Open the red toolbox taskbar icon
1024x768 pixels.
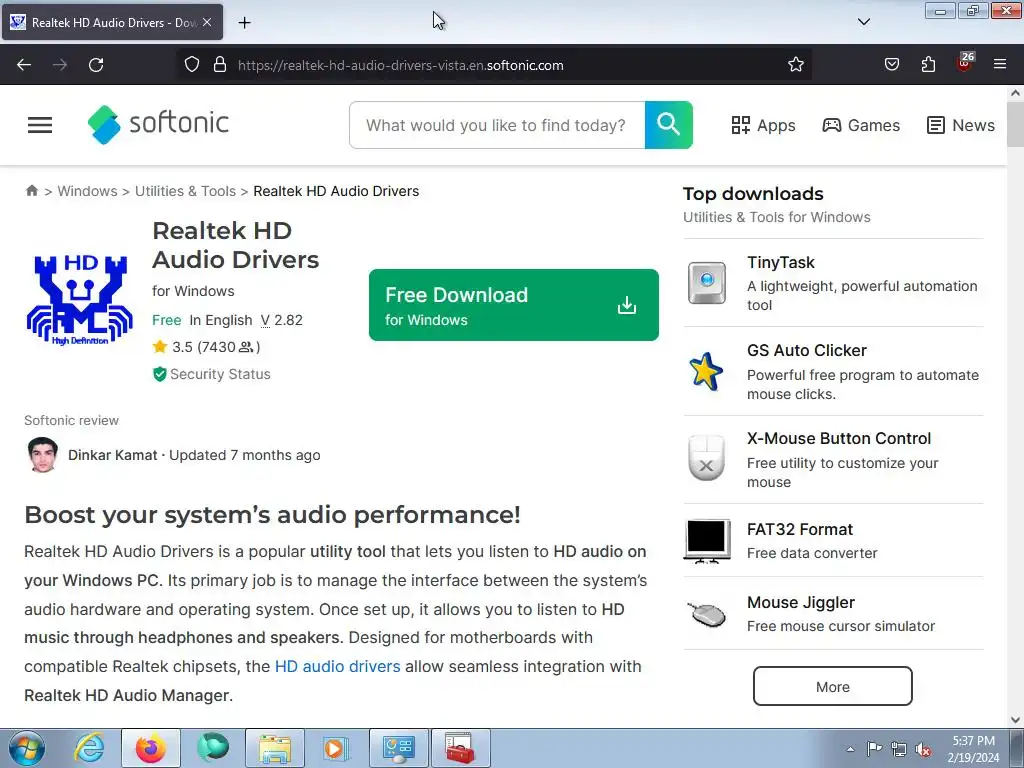click(x=460, y=748)
